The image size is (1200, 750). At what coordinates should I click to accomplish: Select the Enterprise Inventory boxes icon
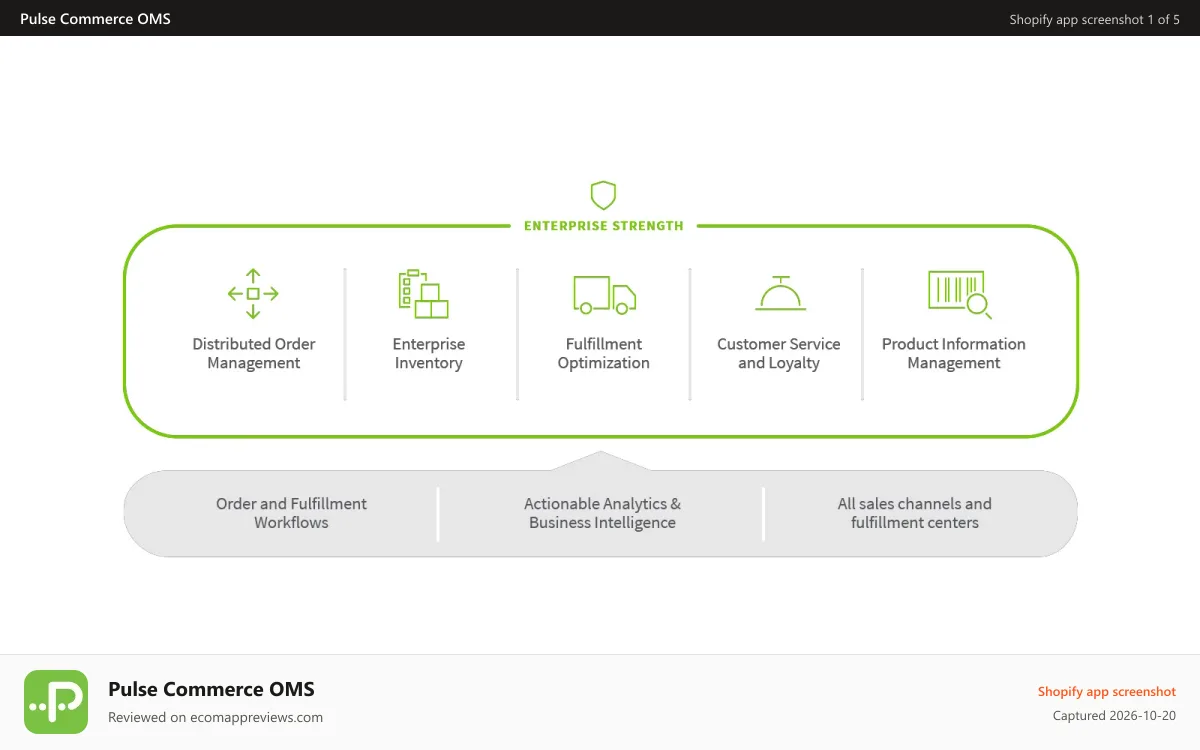pyautogui.click(x=423, y=294)
